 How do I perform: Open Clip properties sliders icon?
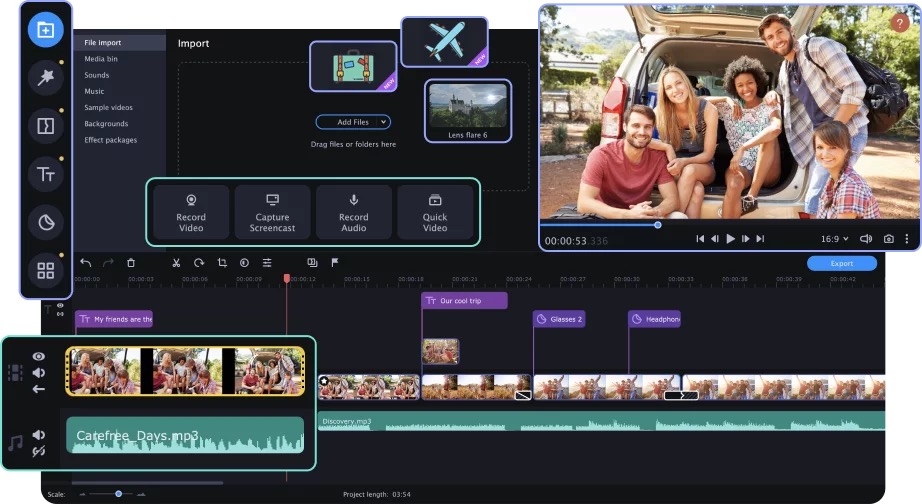coord(267,263)
